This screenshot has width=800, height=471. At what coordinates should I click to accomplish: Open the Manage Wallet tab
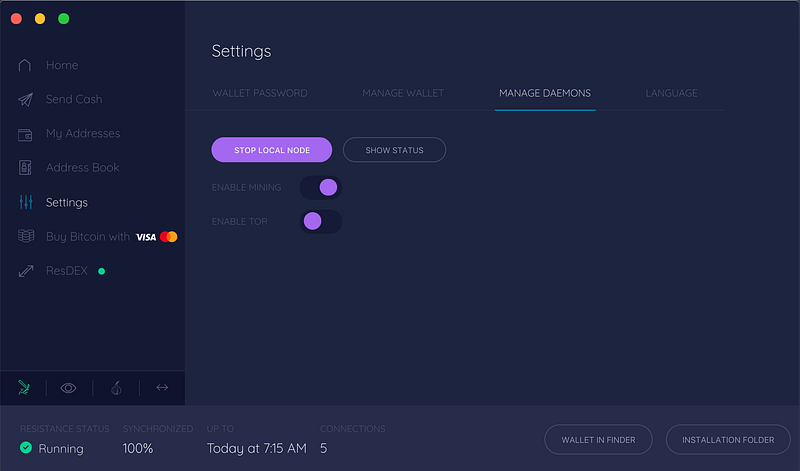coord(403,93)
